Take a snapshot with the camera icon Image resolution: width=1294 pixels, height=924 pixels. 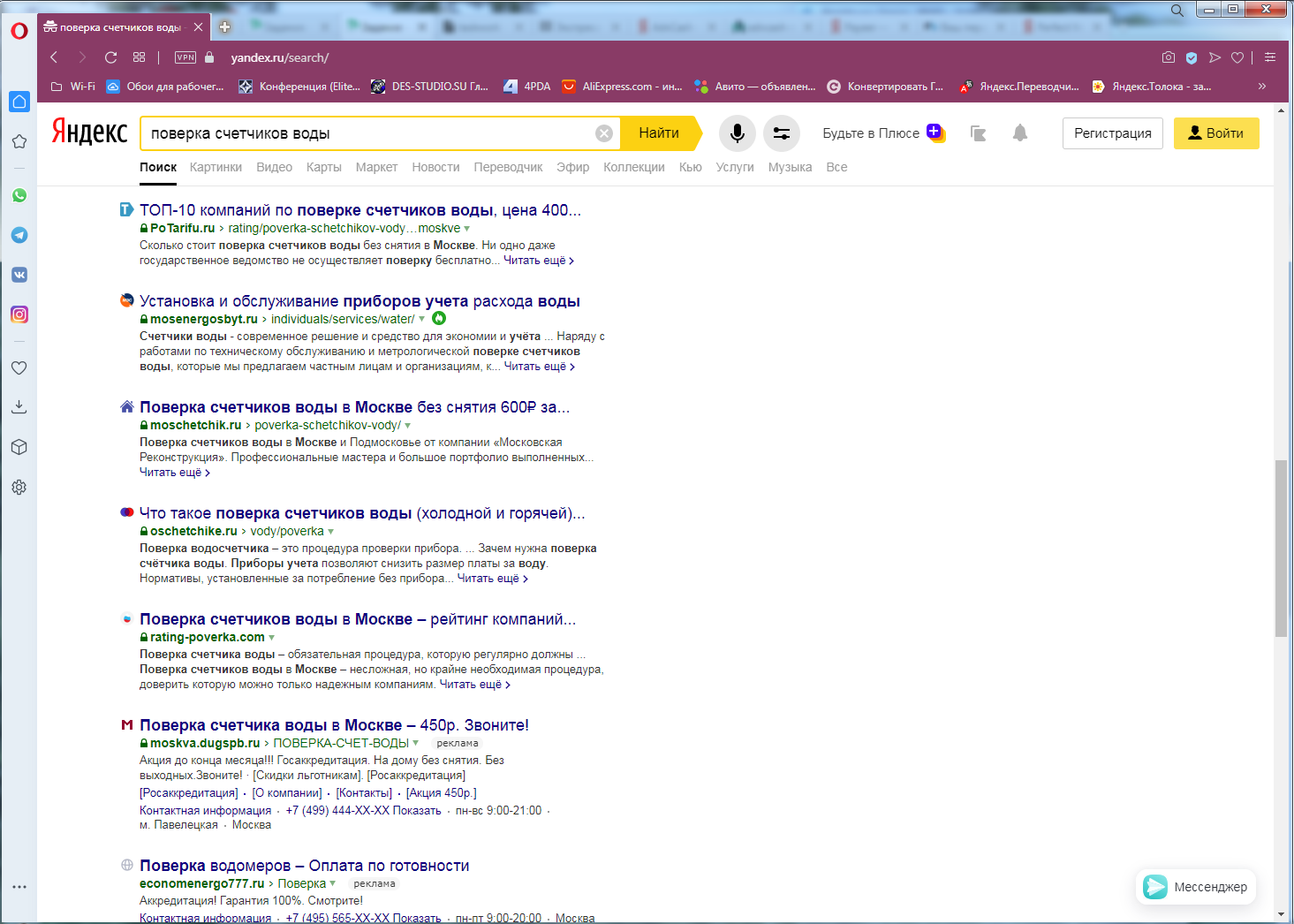pyautogui.click(x=1169, y=57)
